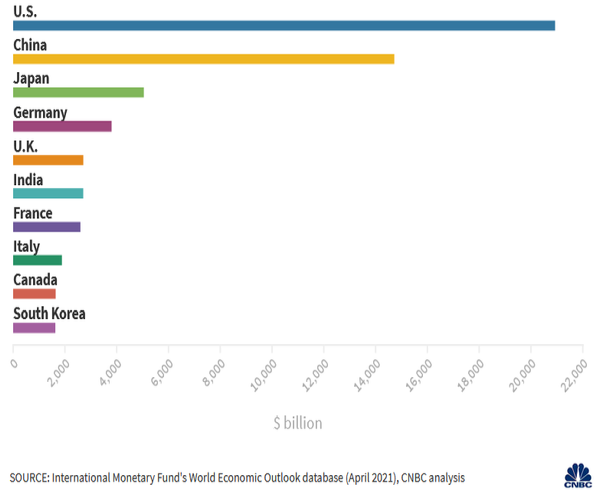
Task: Select the 22,000 axis tick label
Action: tap(574, 379)
